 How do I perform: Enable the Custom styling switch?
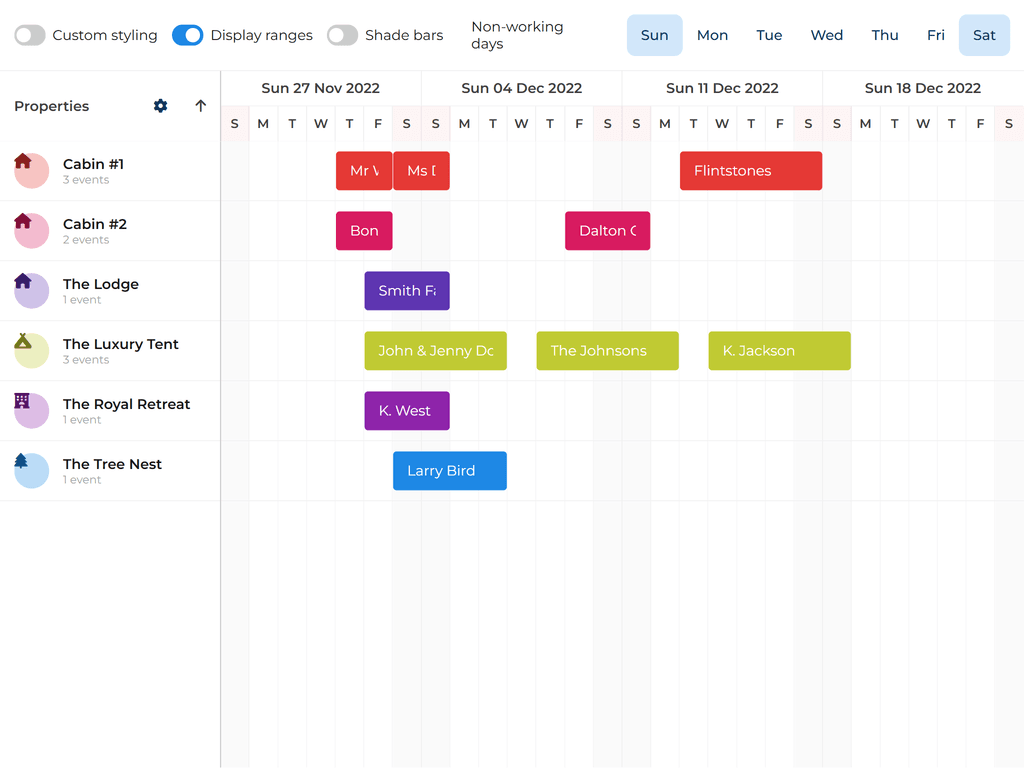[x=31, y=35]
